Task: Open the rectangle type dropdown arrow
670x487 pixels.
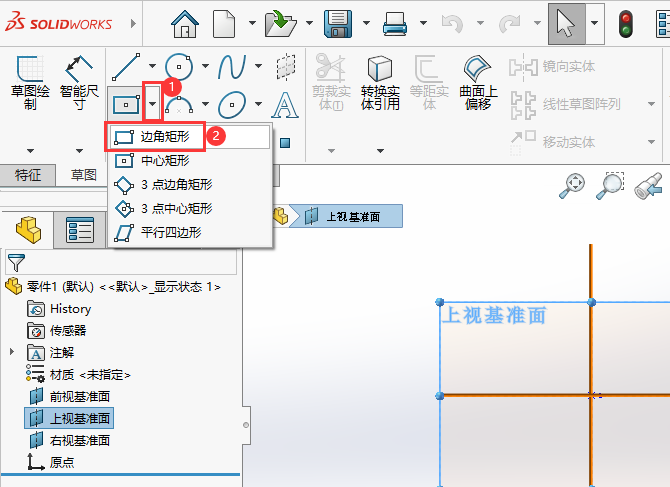Action: point(153,104)
